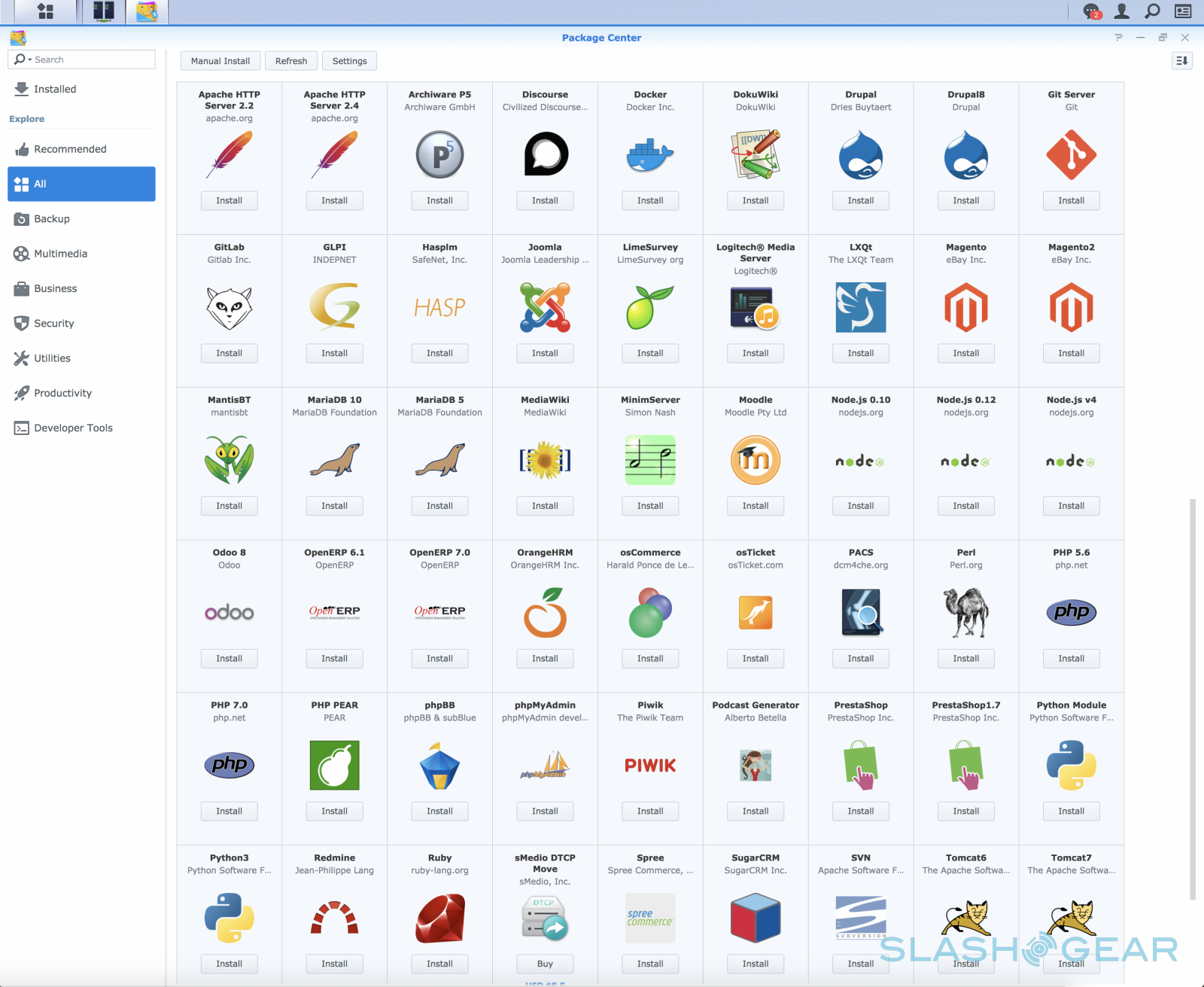The height and width of the screenshot is (987, 1204).
Task: Open the taskbar search magnifier icon
Action: (1152, 11)
